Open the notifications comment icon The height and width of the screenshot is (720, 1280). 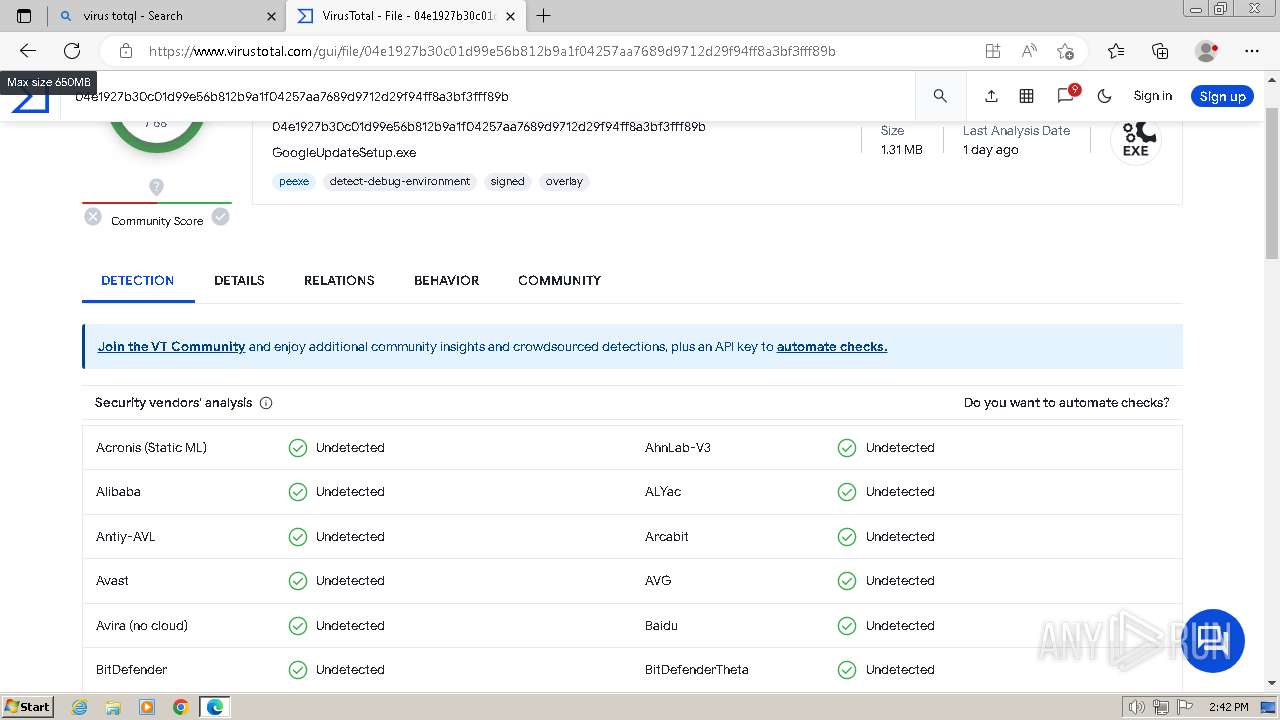click(x=1066, y=95)
